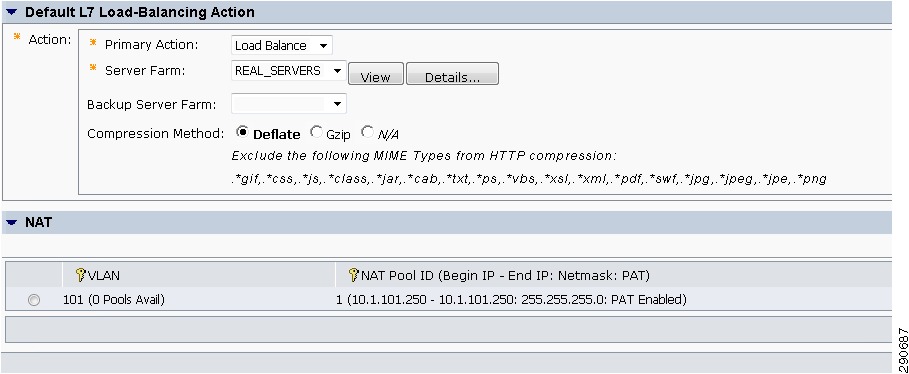The width and height of the screenshot is (909, 374).
Task: Select Deflate compression method
Action: 242,132
